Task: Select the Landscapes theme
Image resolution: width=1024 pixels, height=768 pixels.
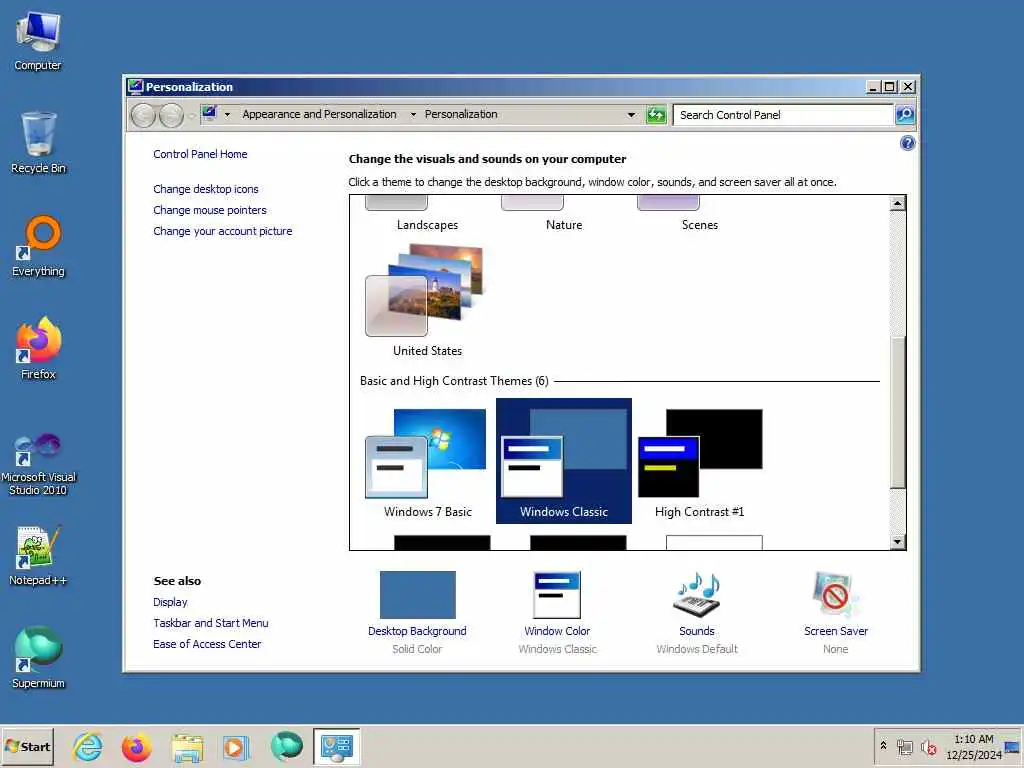Action: coord(427,214)
